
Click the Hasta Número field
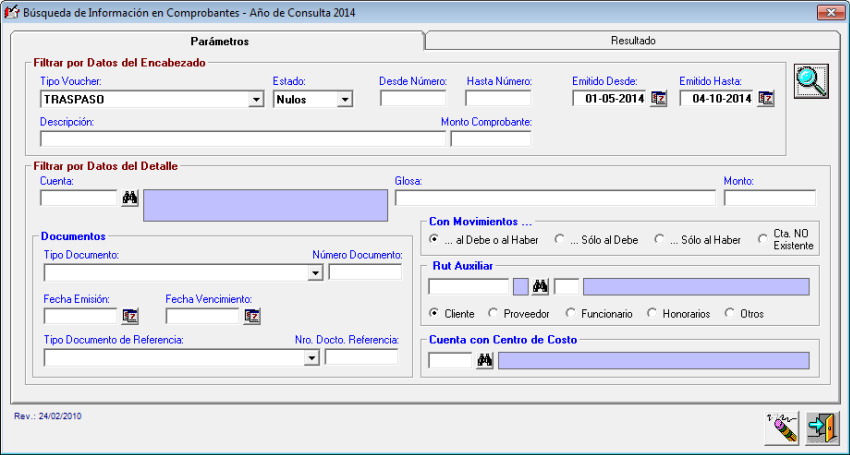click(498, 98)
